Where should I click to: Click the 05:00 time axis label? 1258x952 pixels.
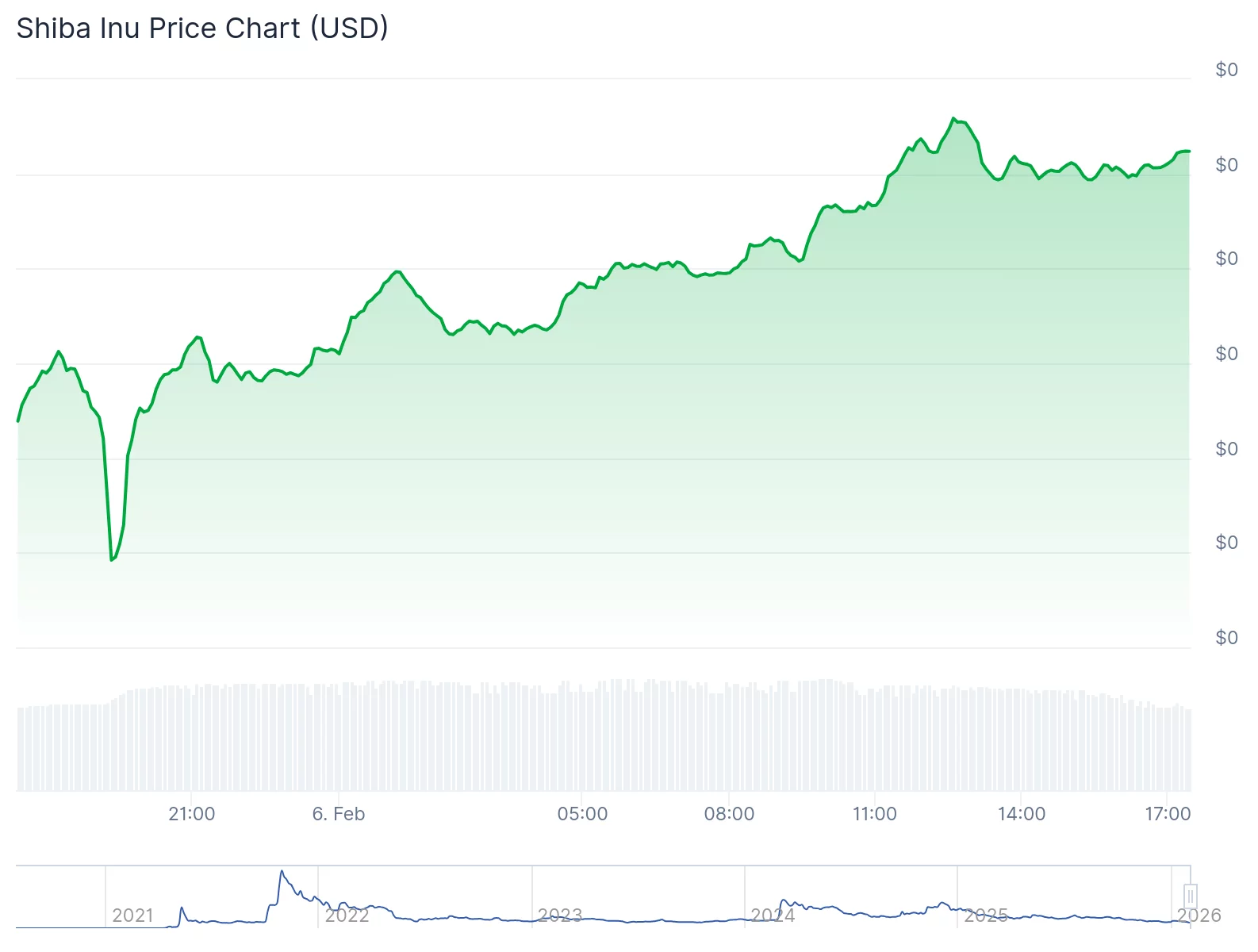pos(582,814)
